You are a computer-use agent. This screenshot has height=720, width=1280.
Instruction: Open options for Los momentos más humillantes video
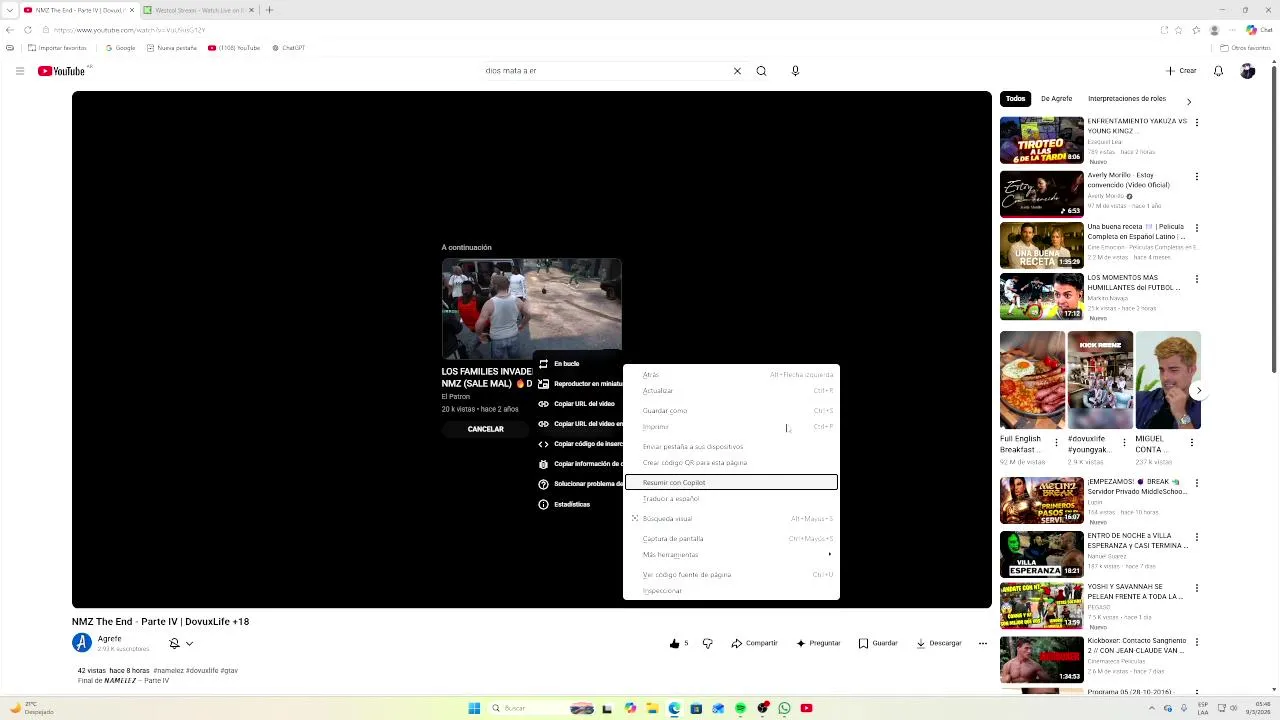(x=1197, y=279)
